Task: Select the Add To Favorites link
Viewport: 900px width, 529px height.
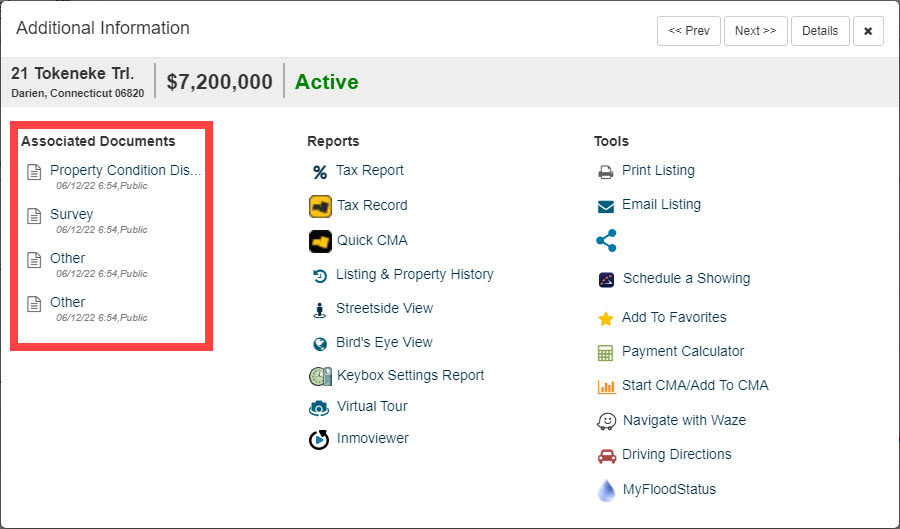Action: point(674,317)
